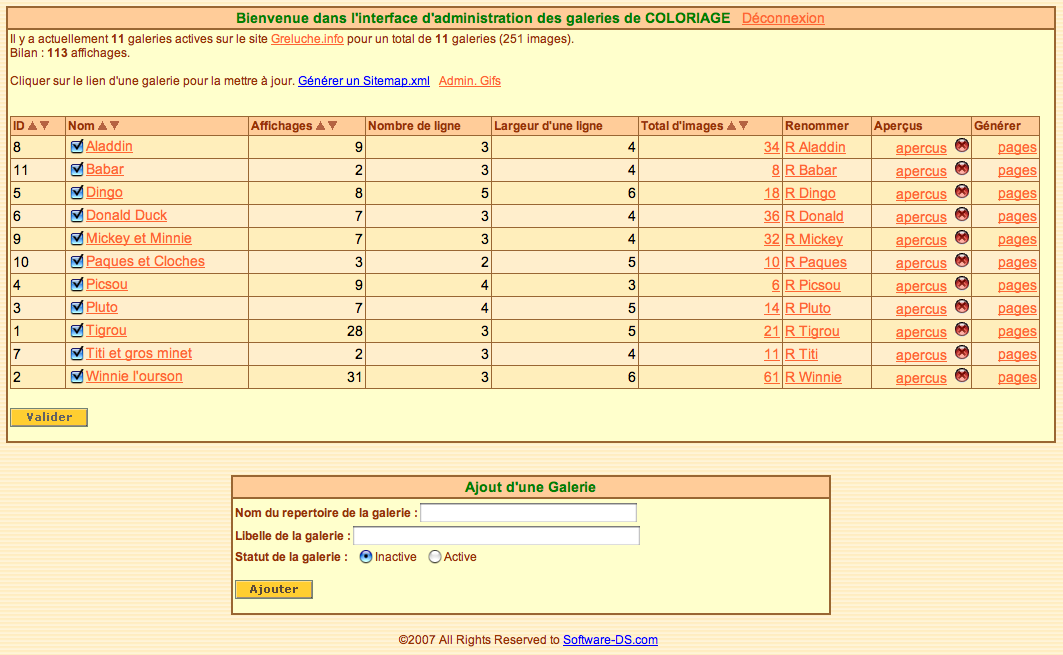
Task: Focus the Libelle de la galerie field
Action: pos(496,536)
